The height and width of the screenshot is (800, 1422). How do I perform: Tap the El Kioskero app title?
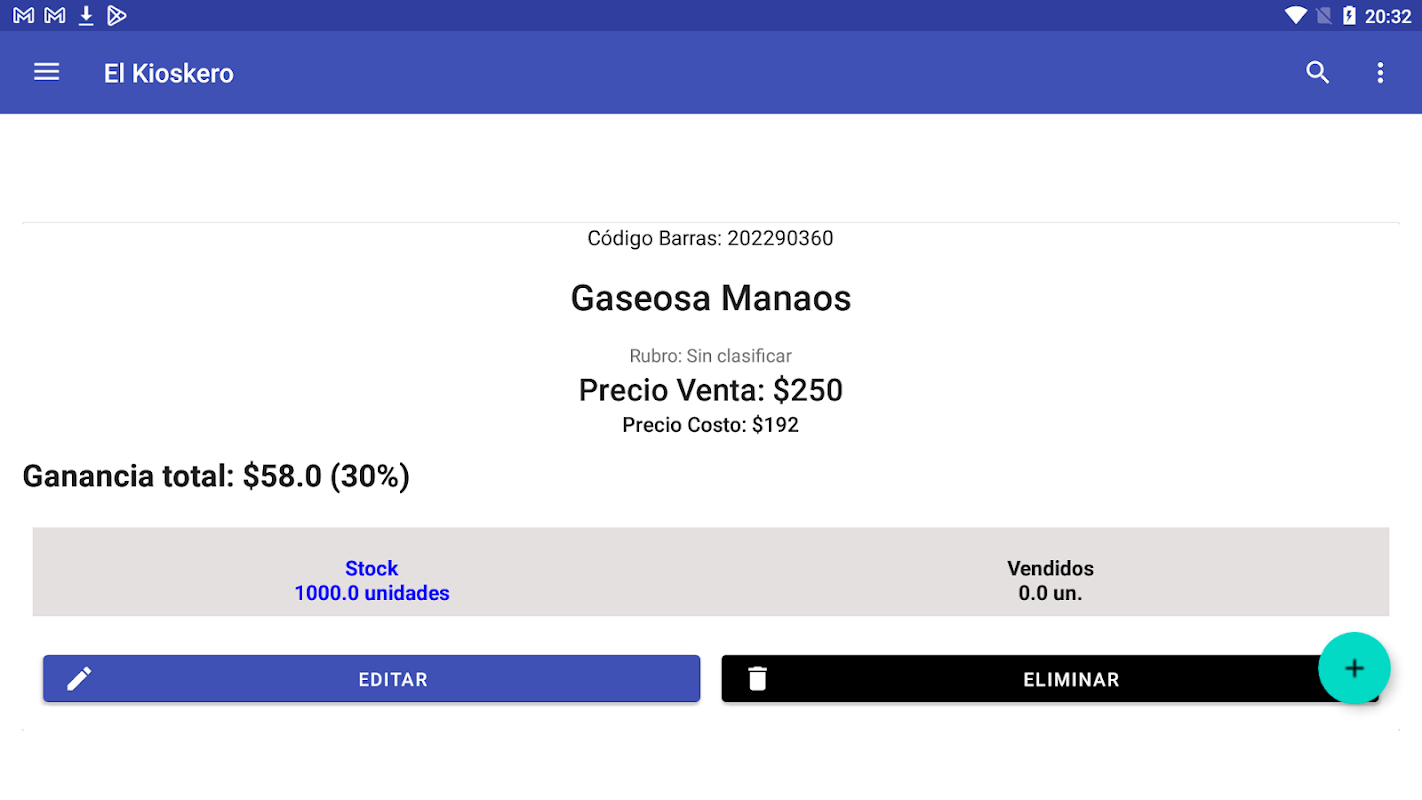click(x=169, y=73)
